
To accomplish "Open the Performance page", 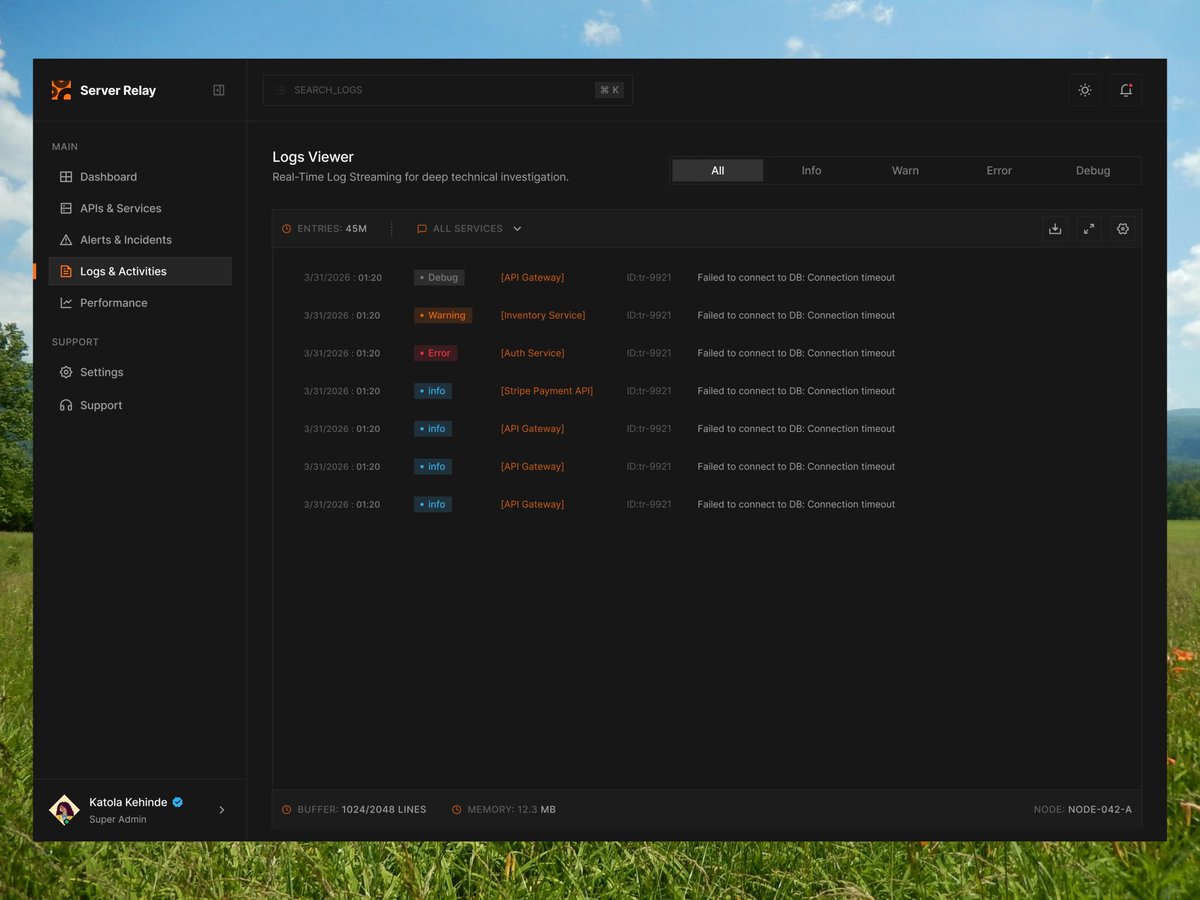I will [113, 302].
